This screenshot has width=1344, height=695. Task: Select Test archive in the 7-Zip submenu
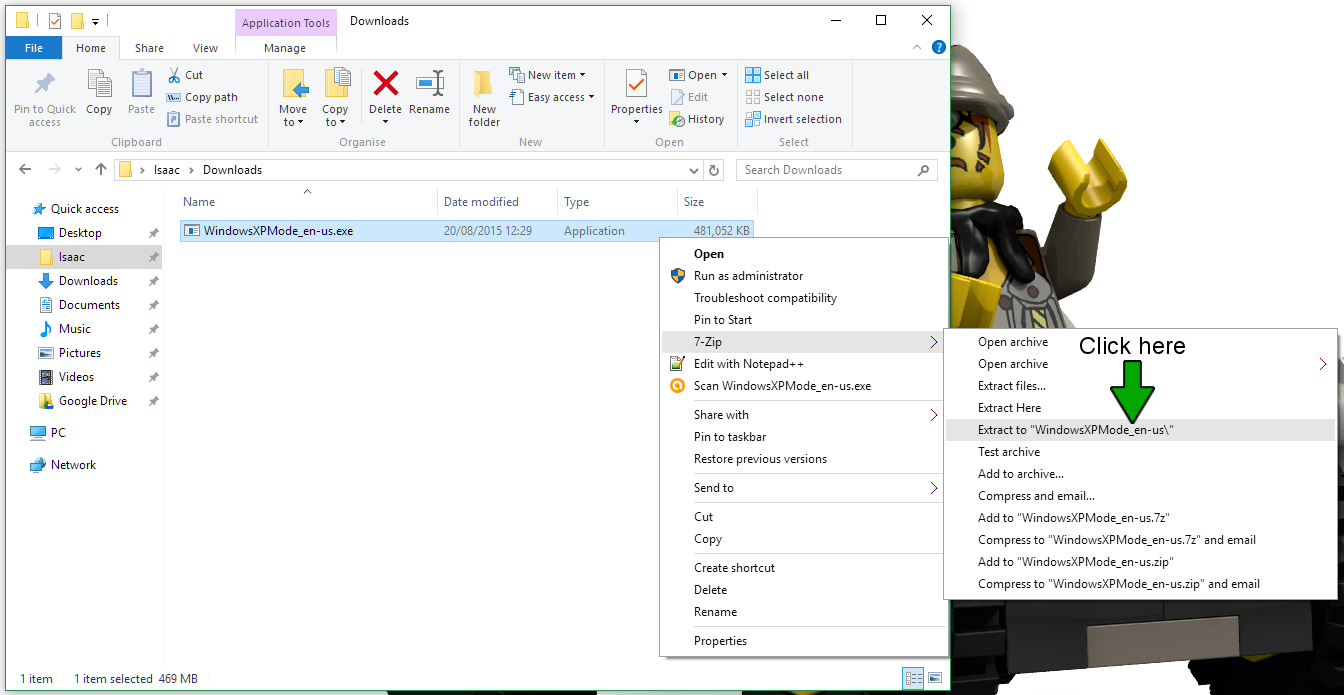point(1140,452)
